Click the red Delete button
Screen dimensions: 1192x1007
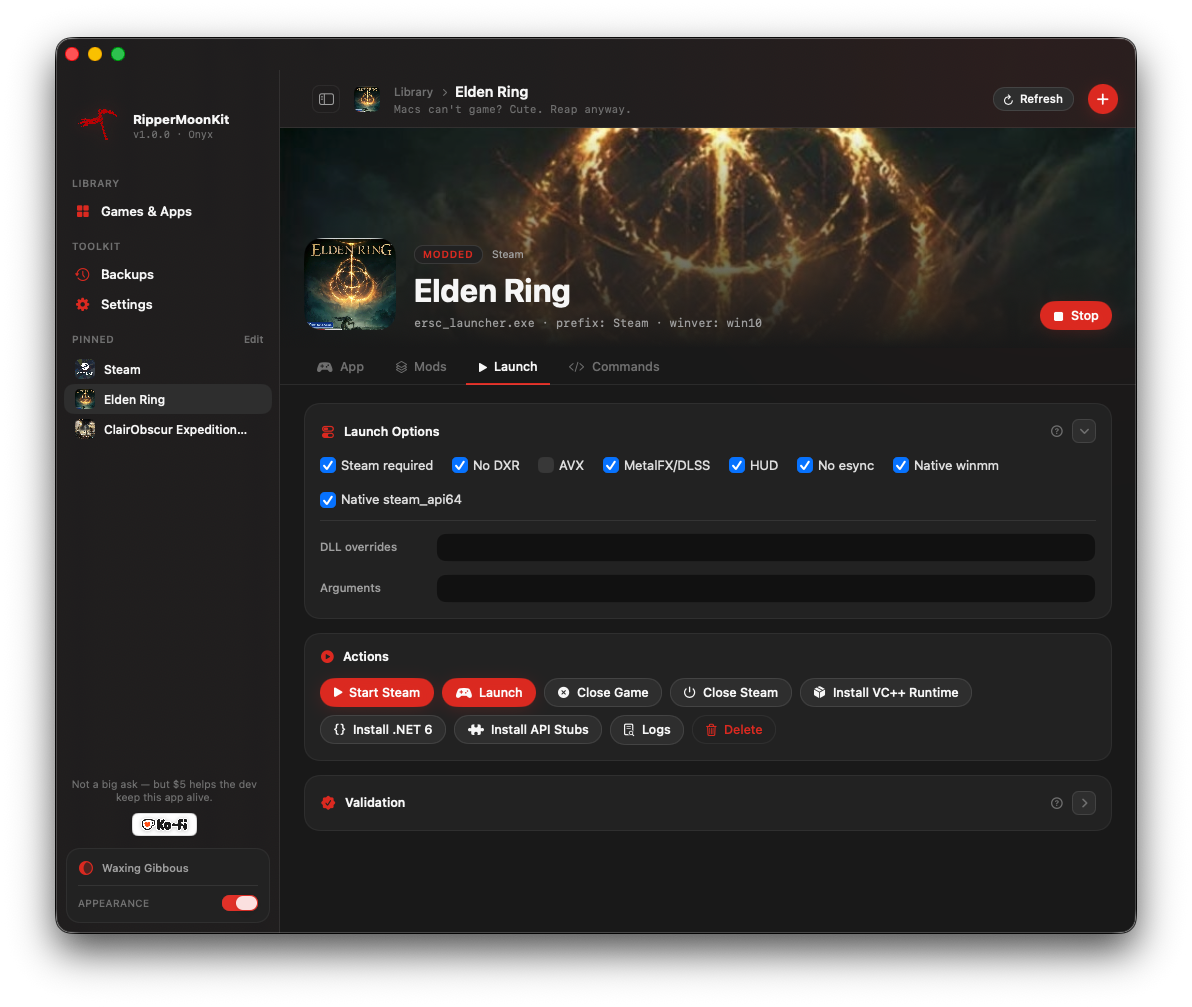734,730
